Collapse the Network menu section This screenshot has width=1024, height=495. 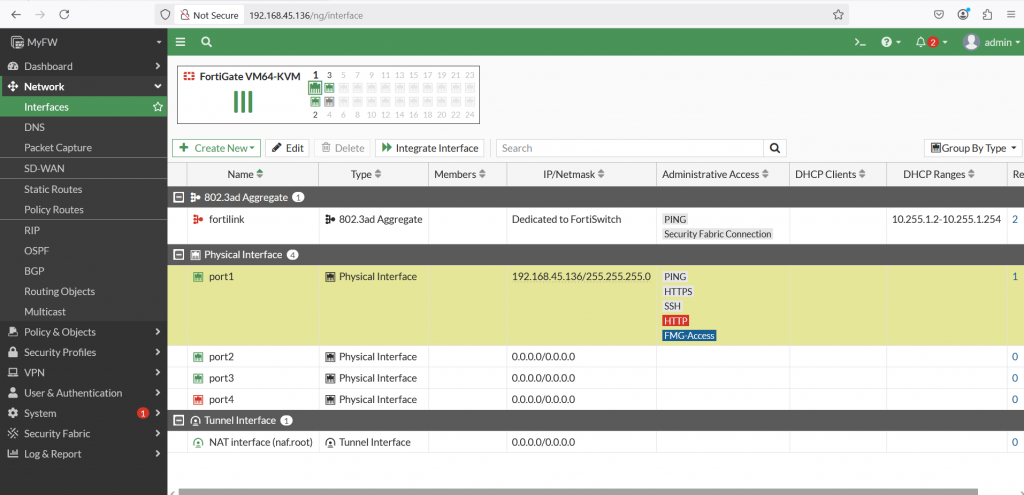click(84, 86)
